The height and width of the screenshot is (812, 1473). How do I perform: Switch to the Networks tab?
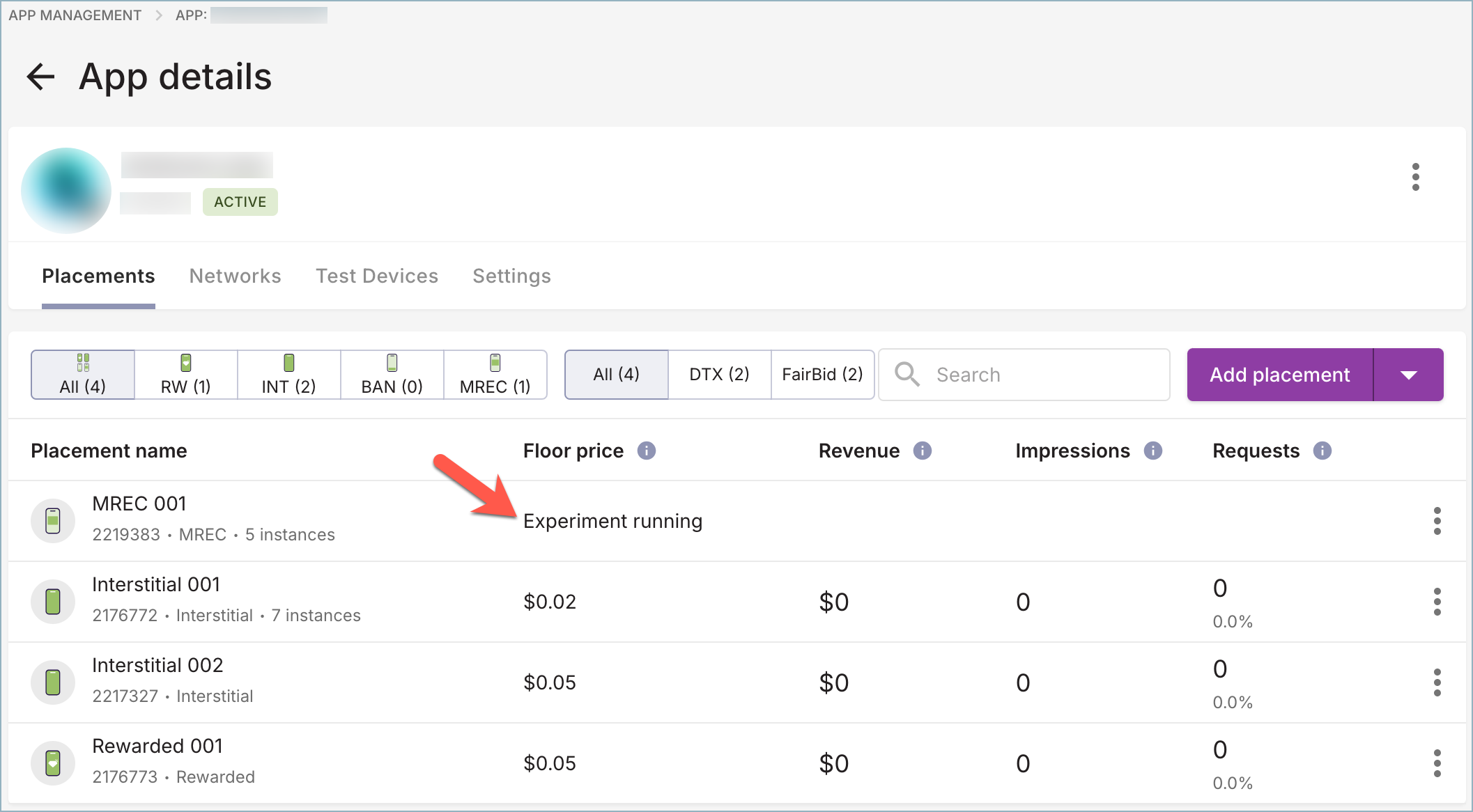pos(235,276)
